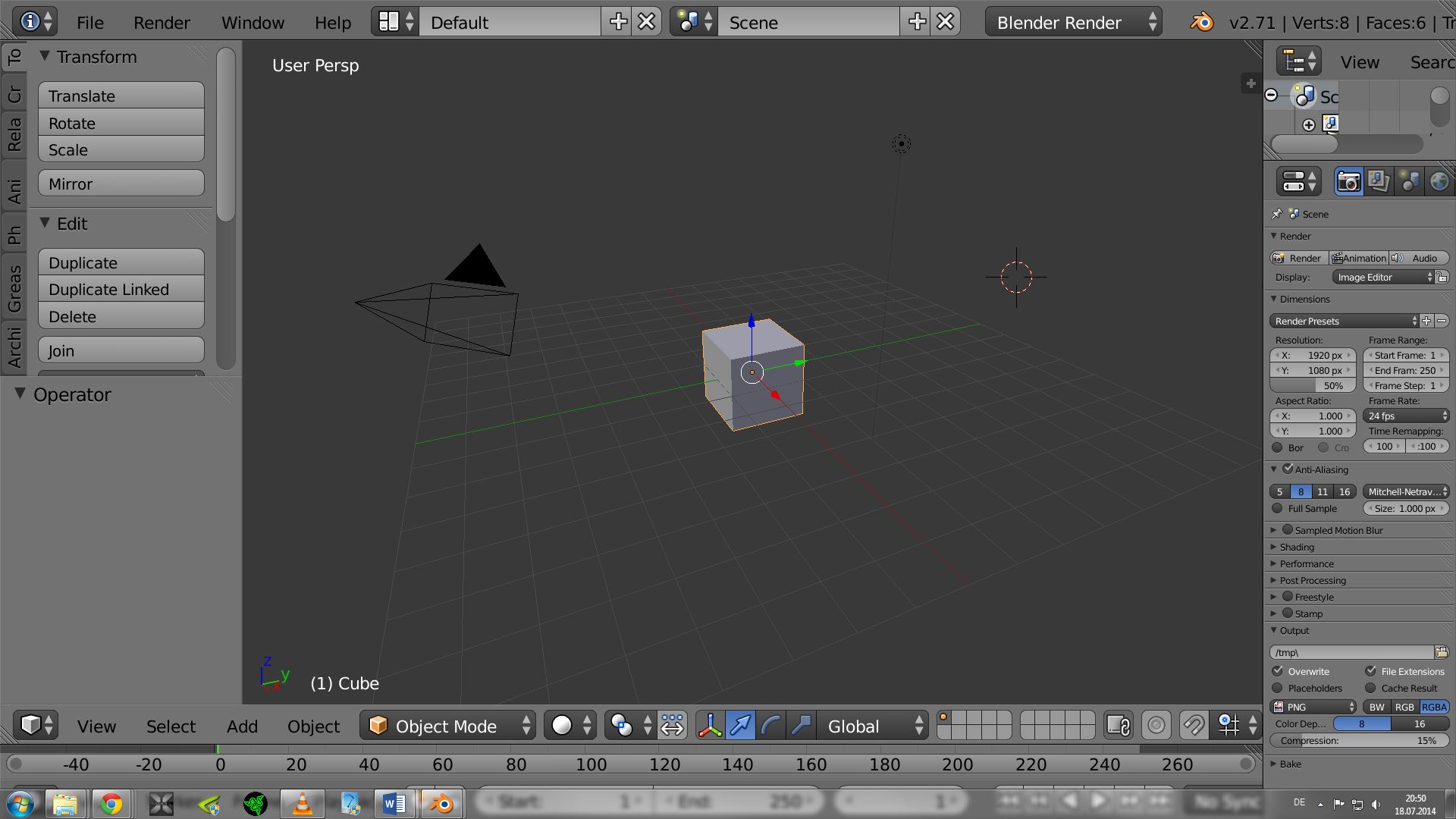Open the Object Mode dropdown
The image size is (1456, 819).
click(447, 726)
